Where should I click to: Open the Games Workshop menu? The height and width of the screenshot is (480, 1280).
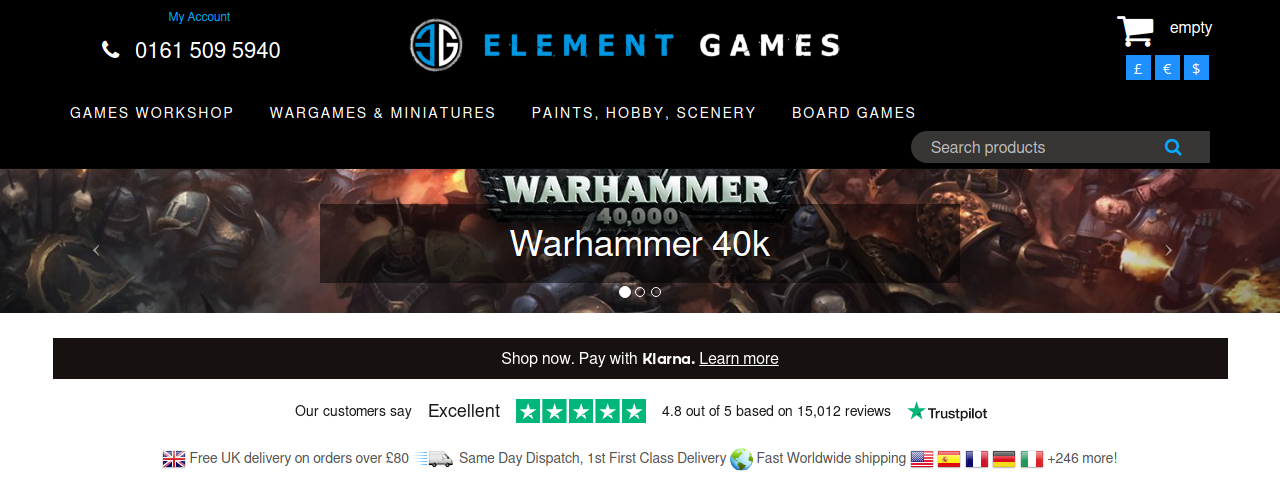(152, 113)
